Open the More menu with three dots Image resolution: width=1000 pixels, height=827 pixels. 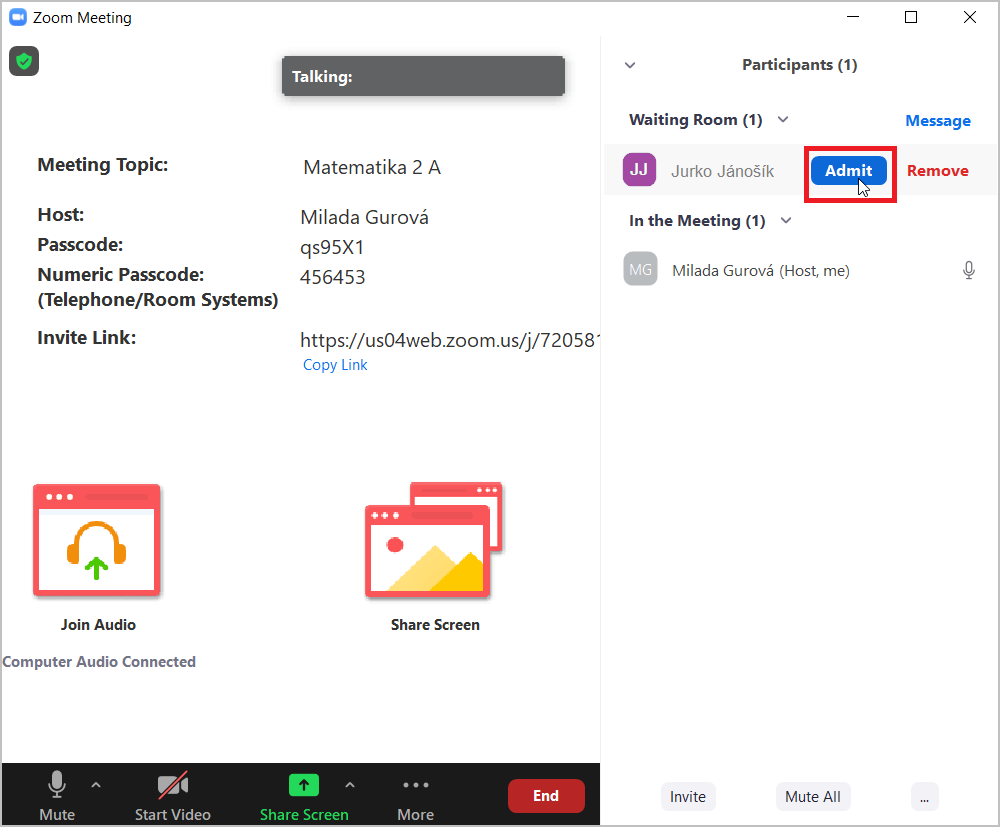(416, 797)
